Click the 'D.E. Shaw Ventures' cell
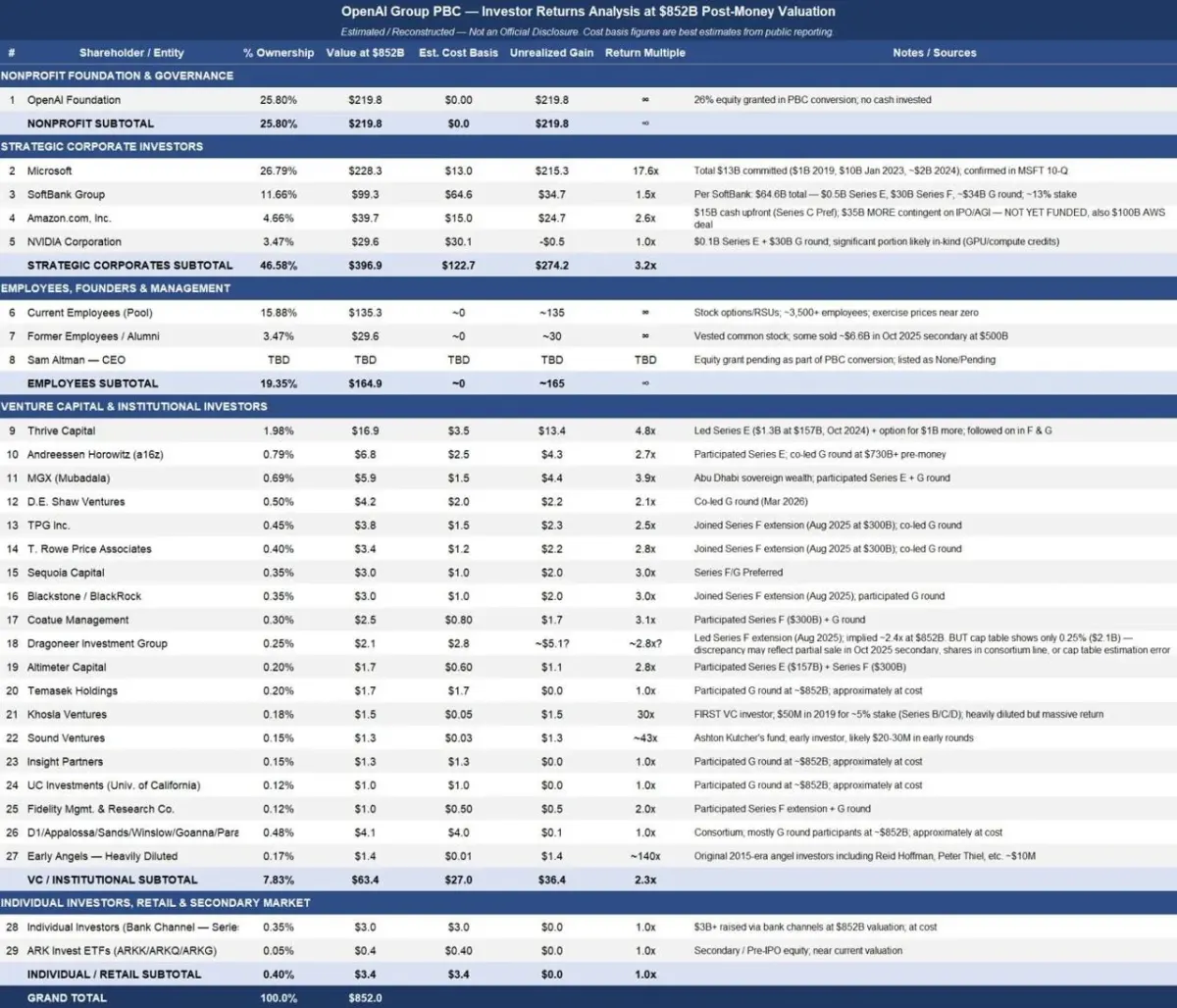The image size is (1177, 1008). click(77, 501)
